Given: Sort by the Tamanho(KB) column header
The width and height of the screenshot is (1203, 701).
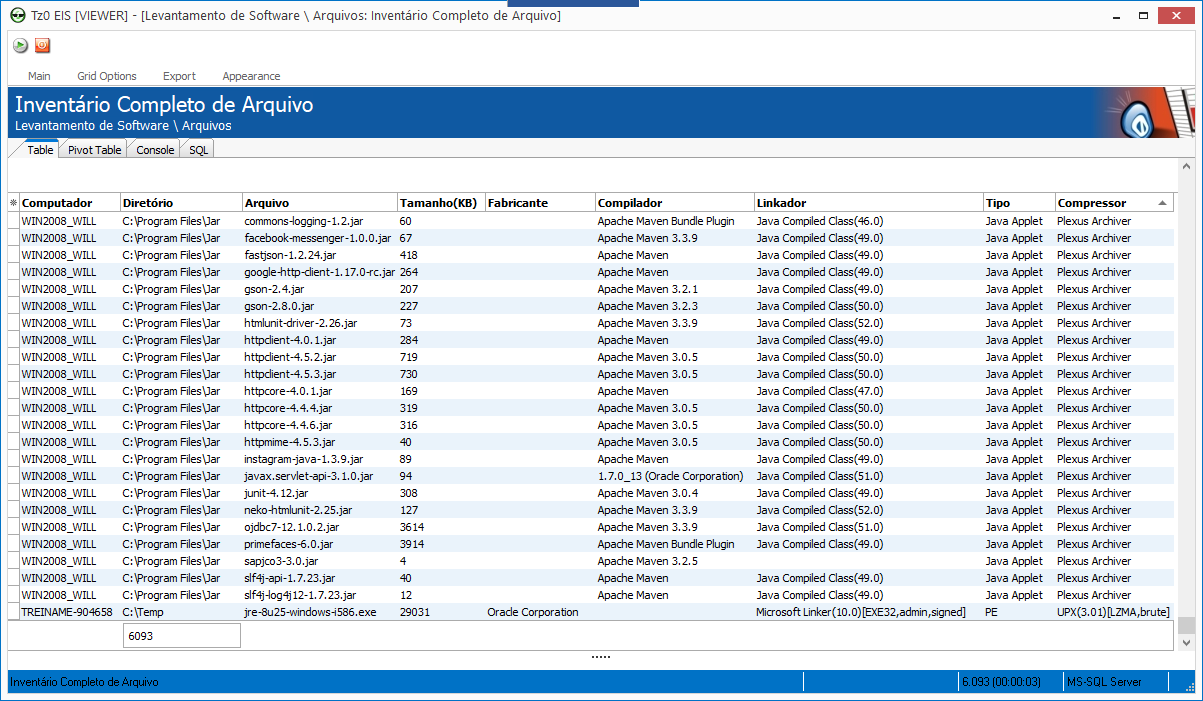Looking at the screenshot, I should [x=439, y=203].
